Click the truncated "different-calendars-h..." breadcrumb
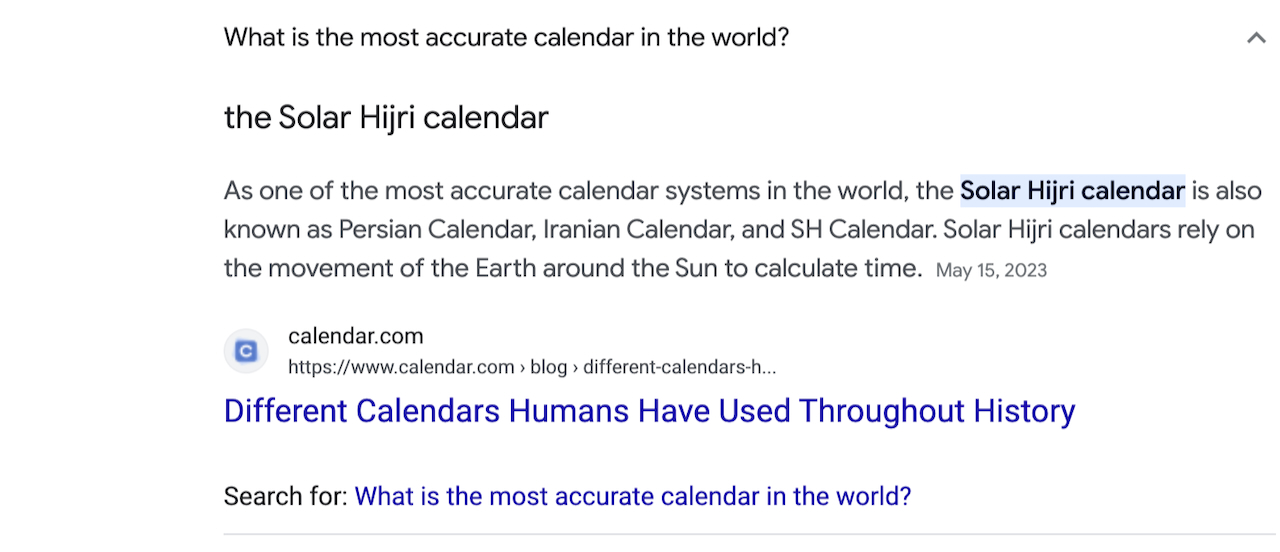 click(679, 367)
